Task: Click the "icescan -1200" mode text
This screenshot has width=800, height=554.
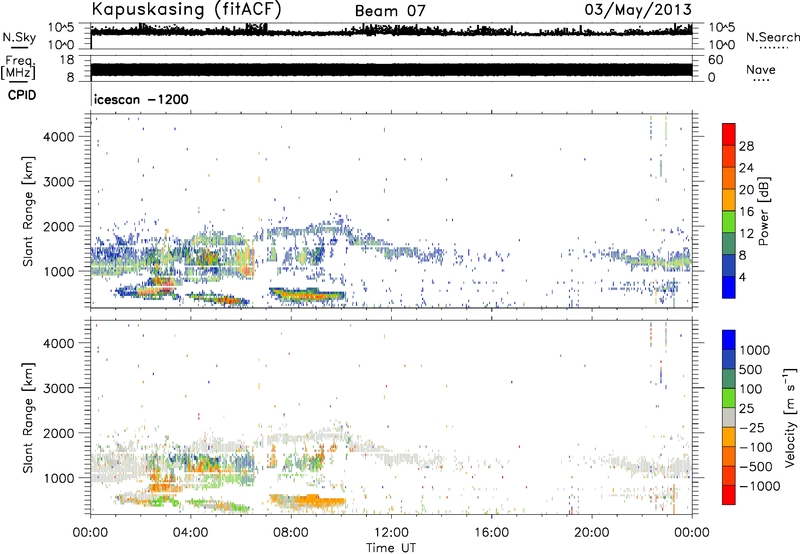Action: click(141, 99)
